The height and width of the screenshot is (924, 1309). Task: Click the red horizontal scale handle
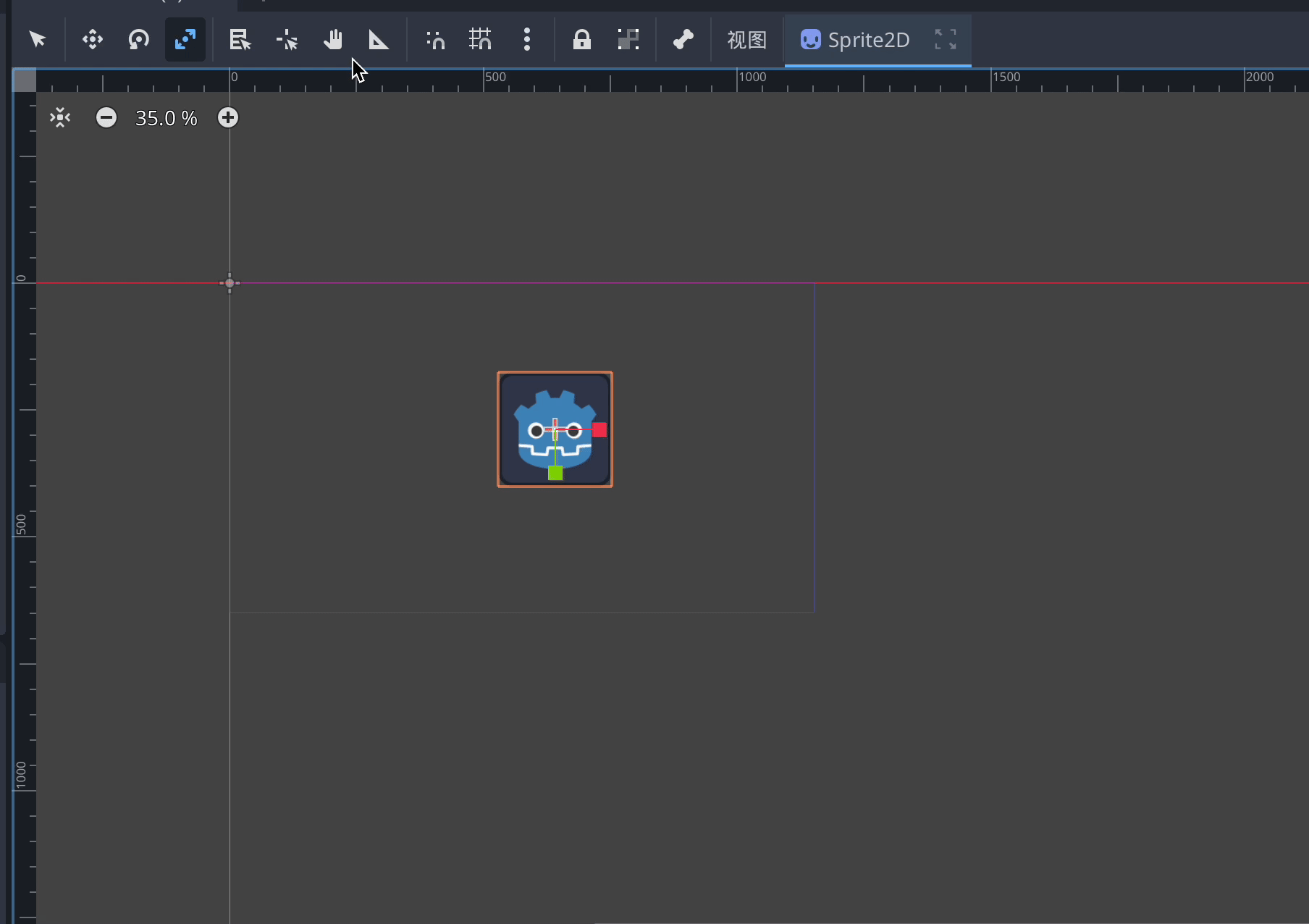pos(599,430)
